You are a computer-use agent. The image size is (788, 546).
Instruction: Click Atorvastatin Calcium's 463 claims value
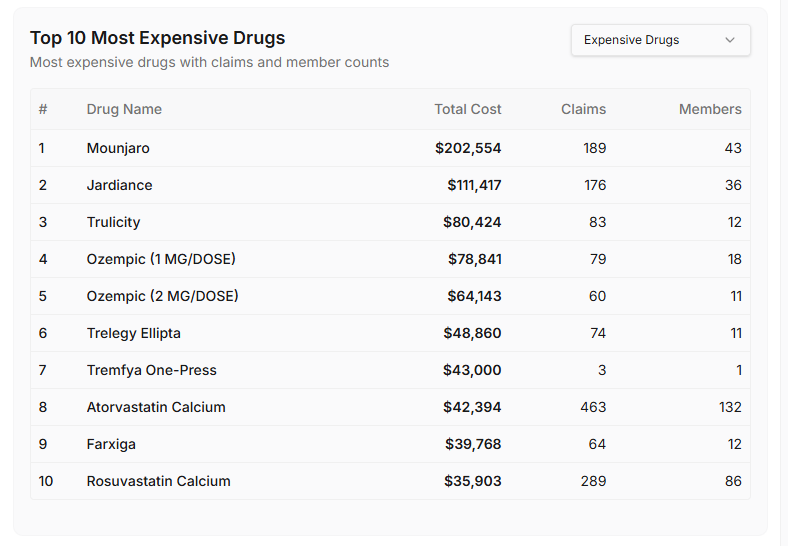[593, 407]
